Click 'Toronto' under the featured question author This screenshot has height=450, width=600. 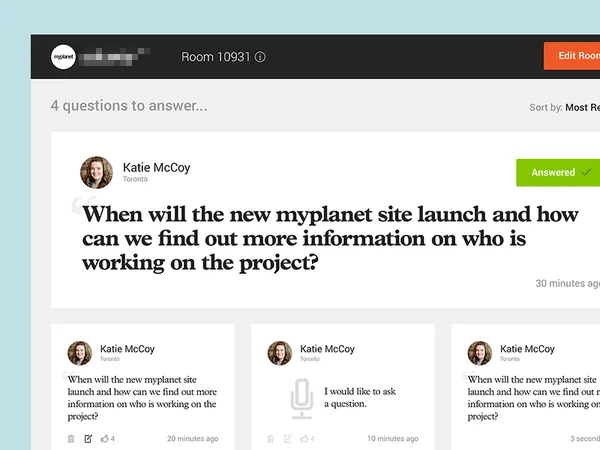135,179
